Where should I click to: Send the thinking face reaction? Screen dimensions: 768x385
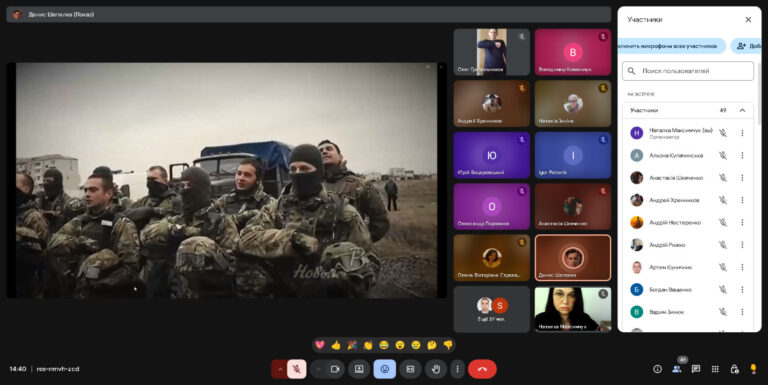tap(432, 345)
